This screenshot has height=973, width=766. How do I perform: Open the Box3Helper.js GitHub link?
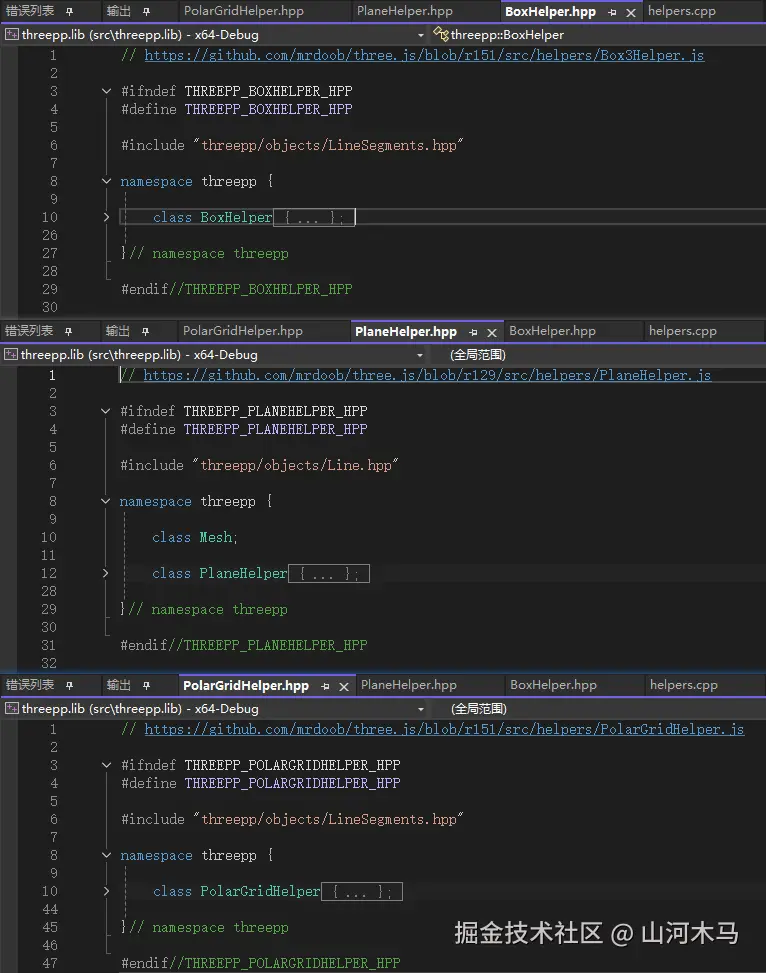pyautogui.click(x=424, y=56)
